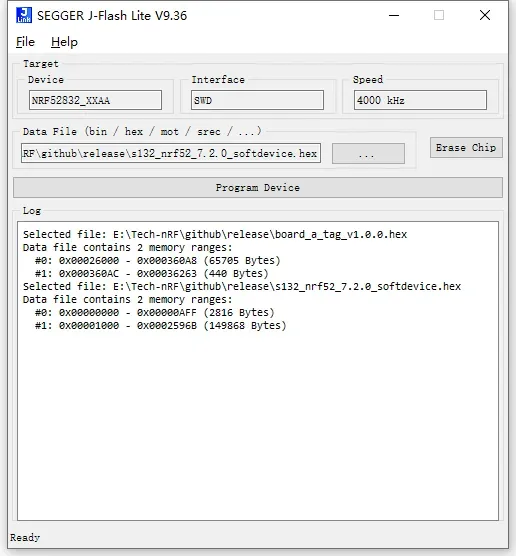Click the Erase Chip button
Image resolution: width=516 pixels, height=556 pixels.
pos(466,148)
